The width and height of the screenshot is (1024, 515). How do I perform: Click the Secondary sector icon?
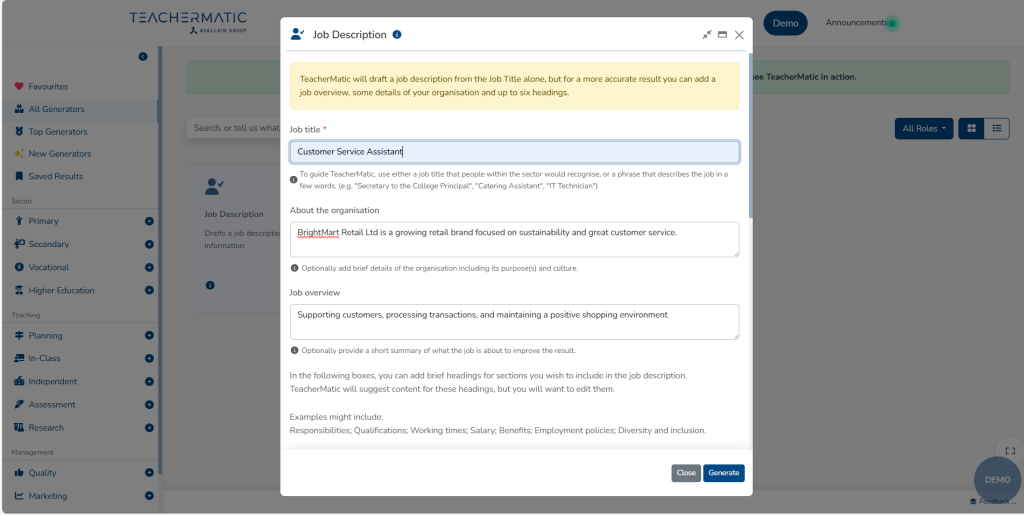click(19, 243)
